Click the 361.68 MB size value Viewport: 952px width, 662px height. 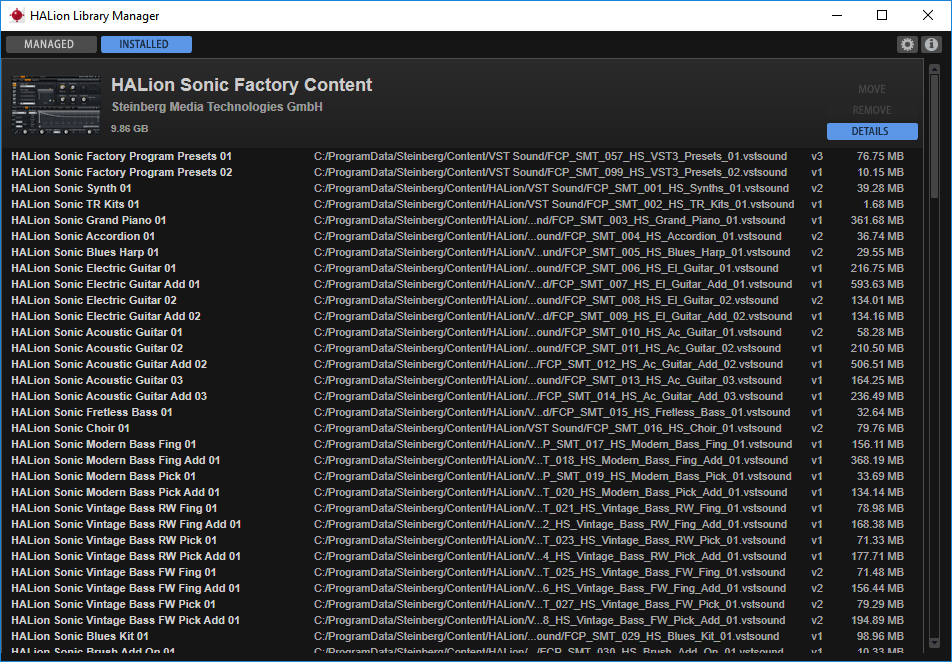[x=877, y=220]
